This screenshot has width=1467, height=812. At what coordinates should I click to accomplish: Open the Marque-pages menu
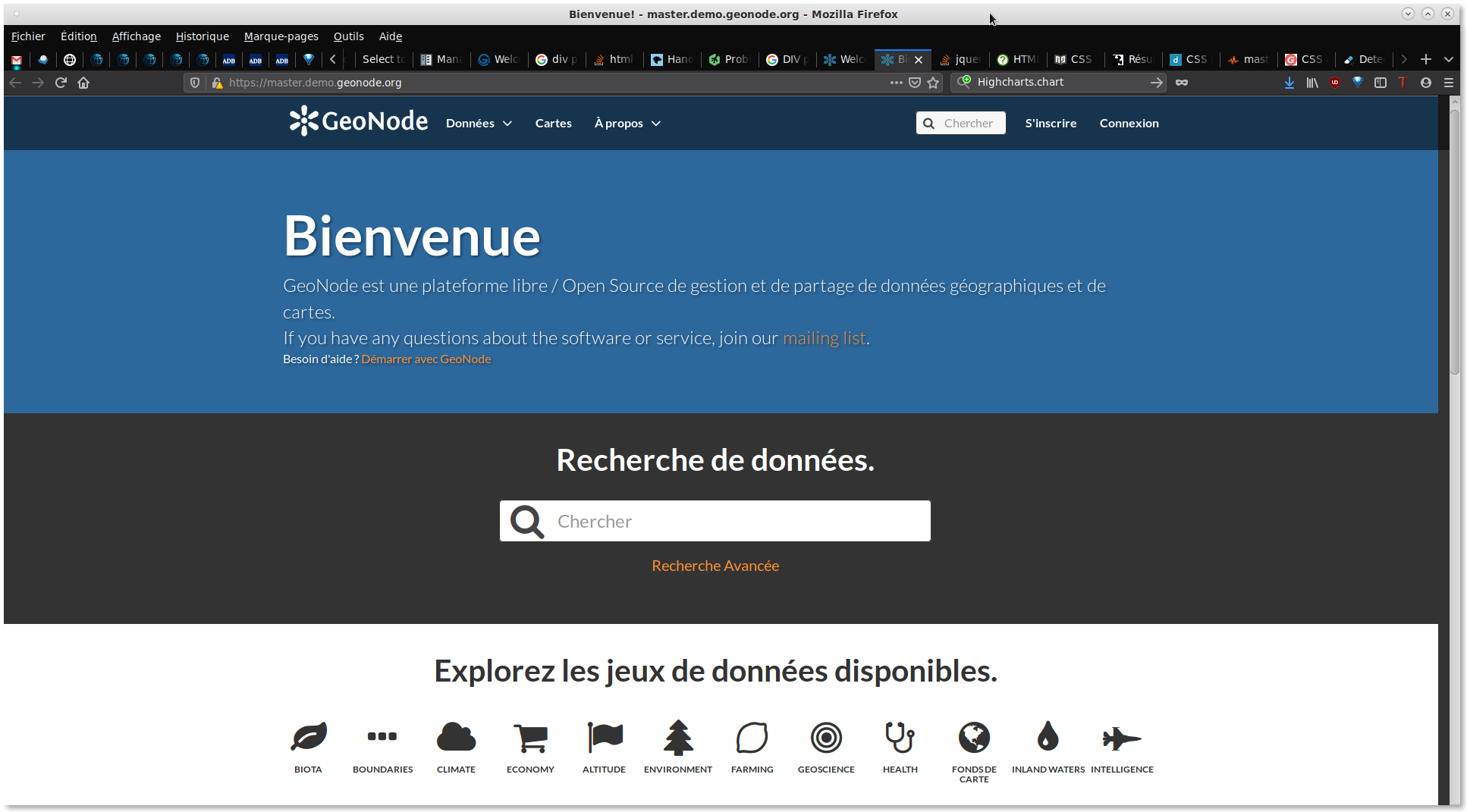coord(281,36)
